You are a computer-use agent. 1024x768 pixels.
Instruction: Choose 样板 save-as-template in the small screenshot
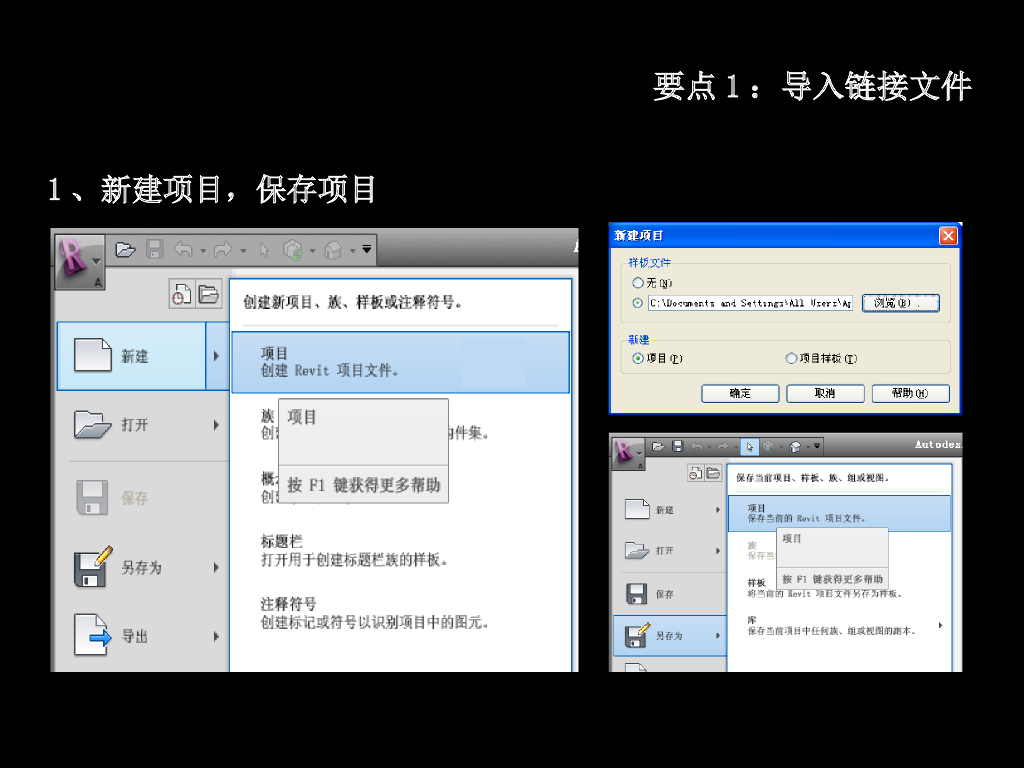click(825, 588)
